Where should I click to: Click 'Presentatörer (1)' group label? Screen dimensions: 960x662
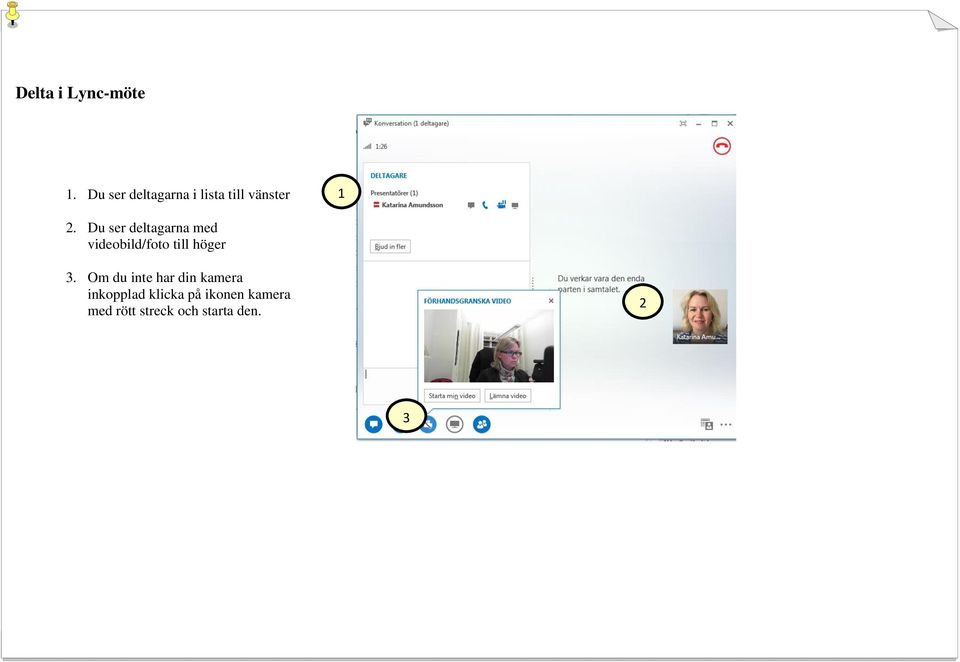[x=394, y=193]
